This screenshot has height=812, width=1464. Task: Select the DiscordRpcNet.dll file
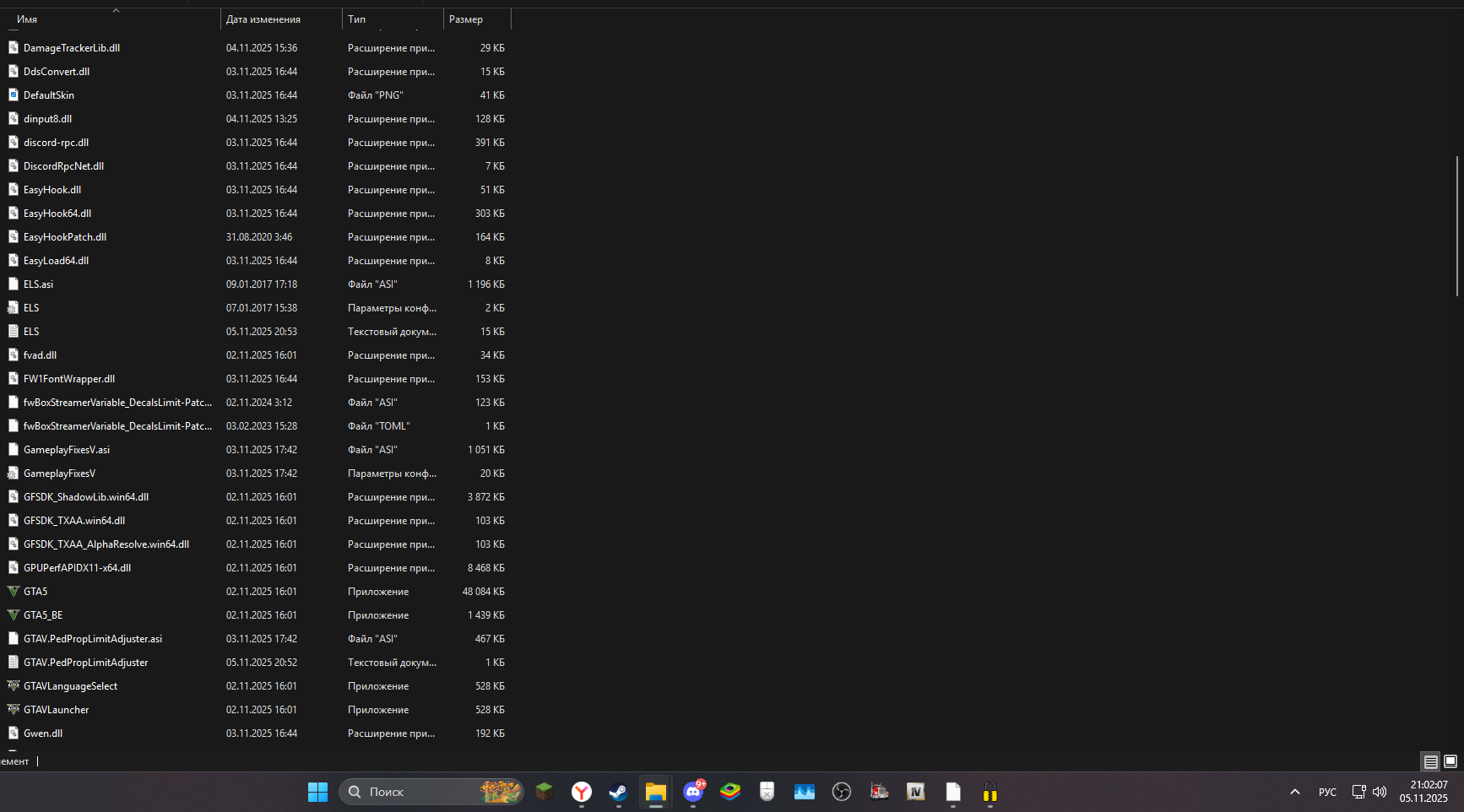pos(64,166)
